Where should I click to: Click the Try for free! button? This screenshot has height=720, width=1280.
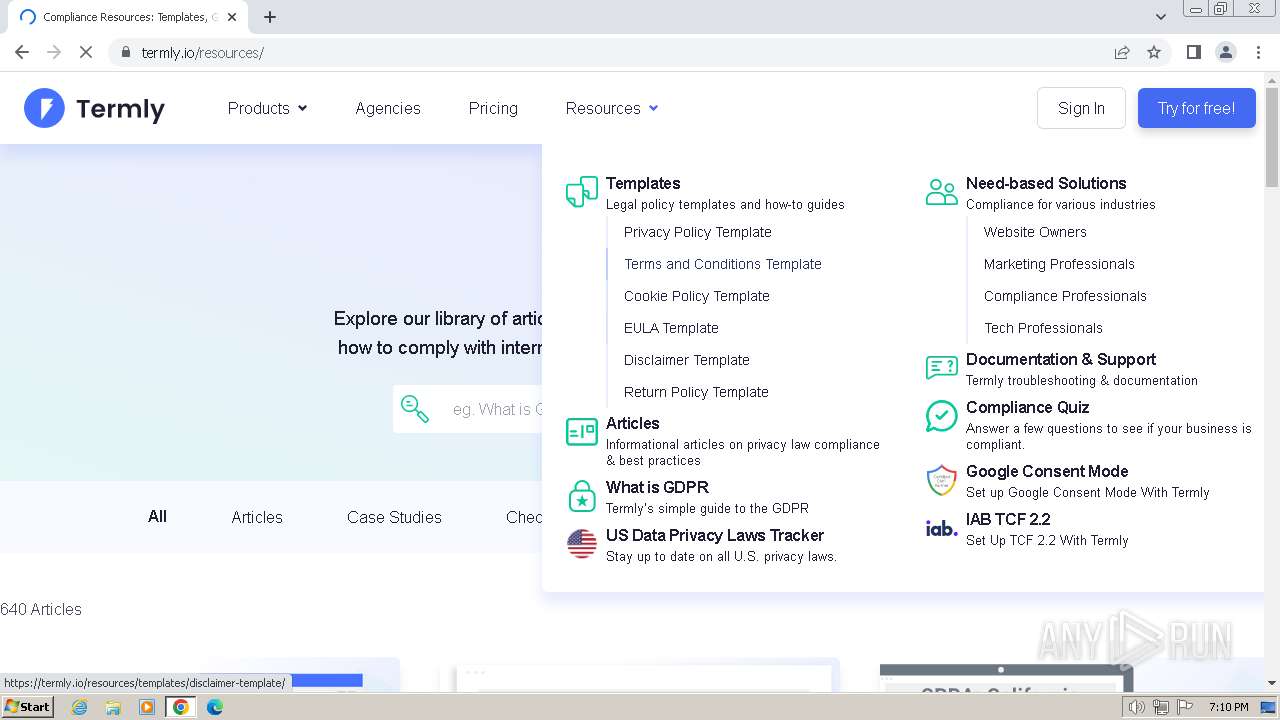click(1196, 108)
